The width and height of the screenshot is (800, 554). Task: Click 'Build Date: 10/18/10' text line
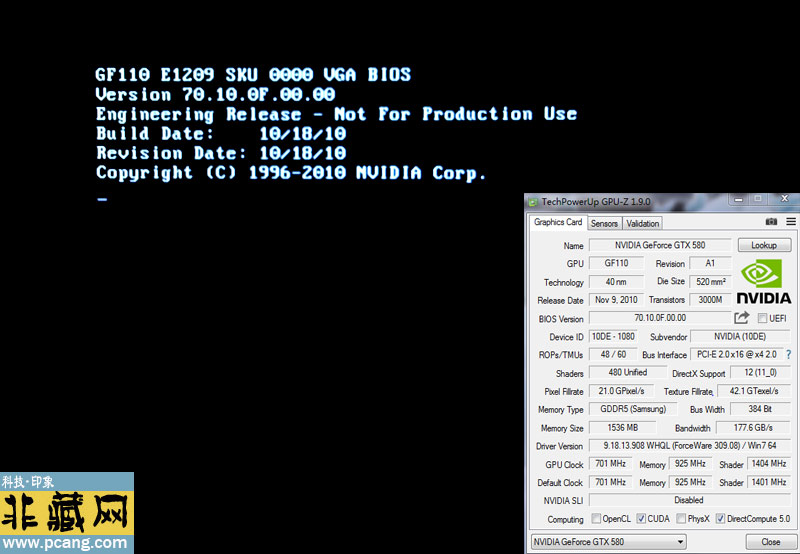pos(221,134)
